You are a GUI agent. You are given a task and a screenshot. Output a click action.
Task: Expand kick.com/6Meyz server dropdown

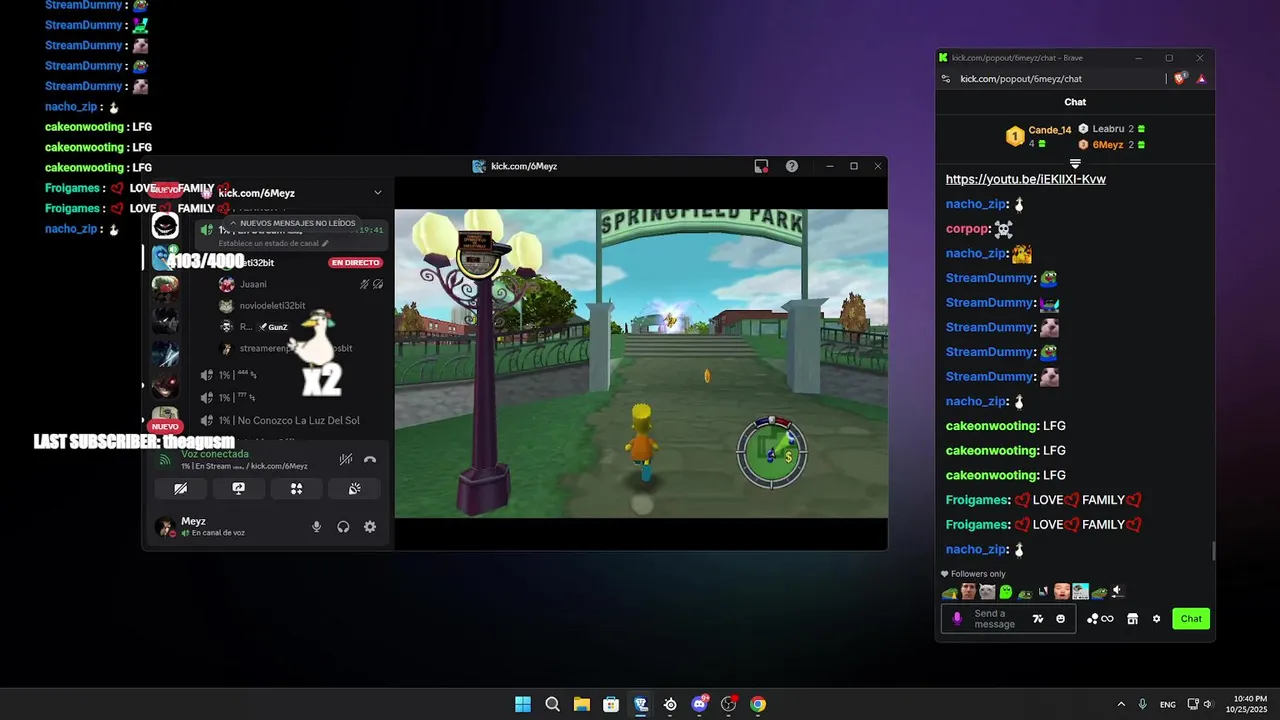pos(377,192)
